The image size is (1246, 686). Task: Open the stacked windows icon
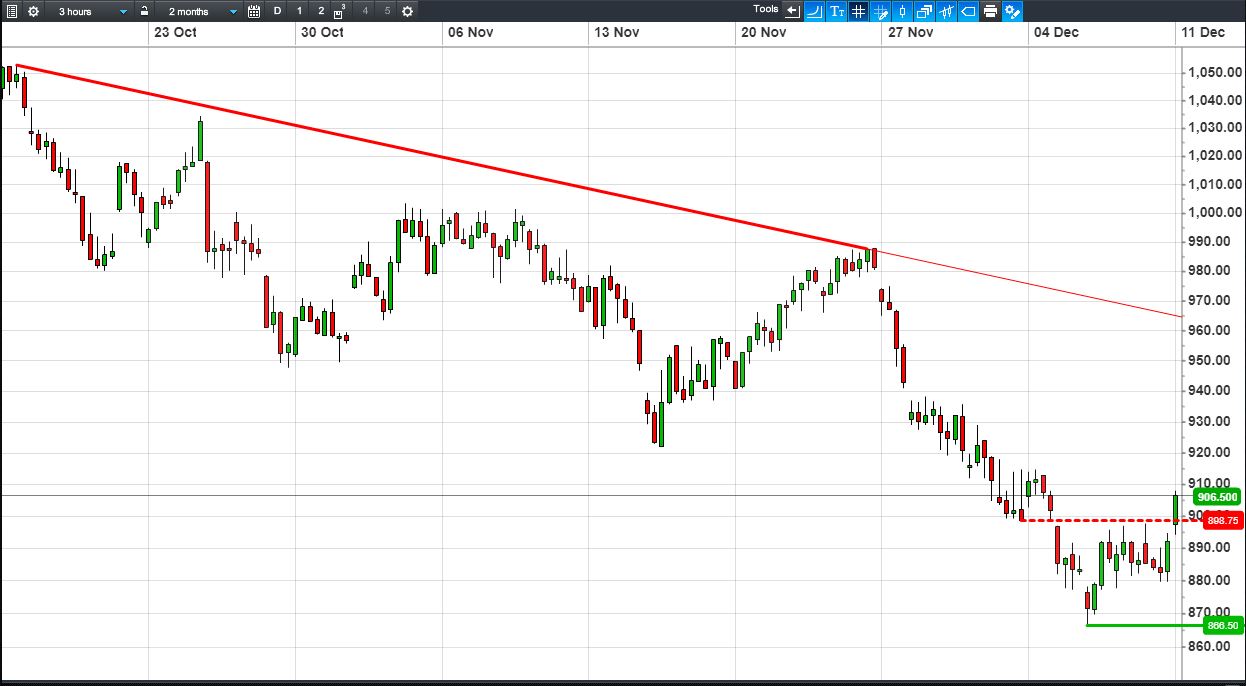(x=924, y=11)
